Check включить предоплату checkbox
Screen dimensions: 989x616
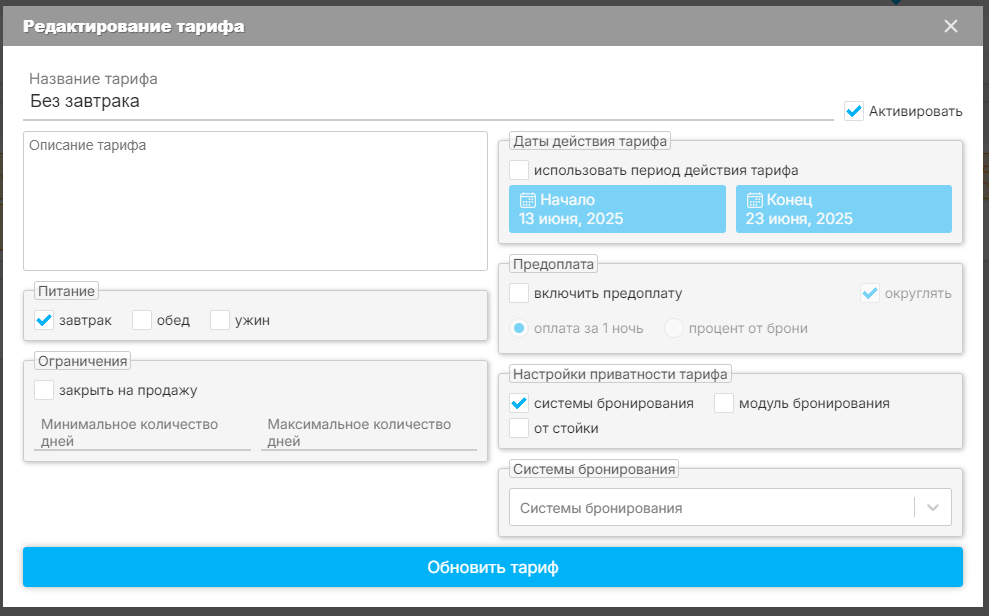point(519,293)
